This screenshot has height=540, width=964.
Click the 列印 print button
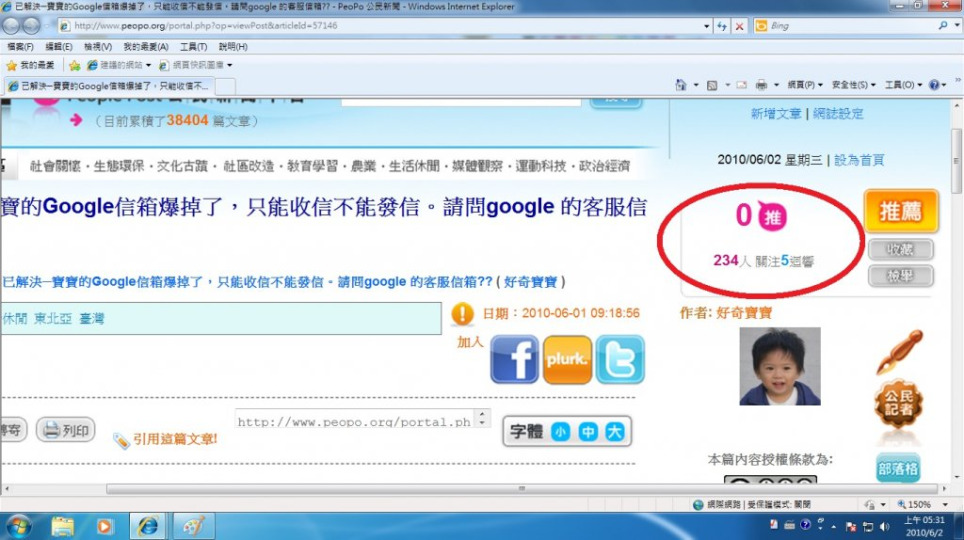pyautogui.click(x=66, y=431)
